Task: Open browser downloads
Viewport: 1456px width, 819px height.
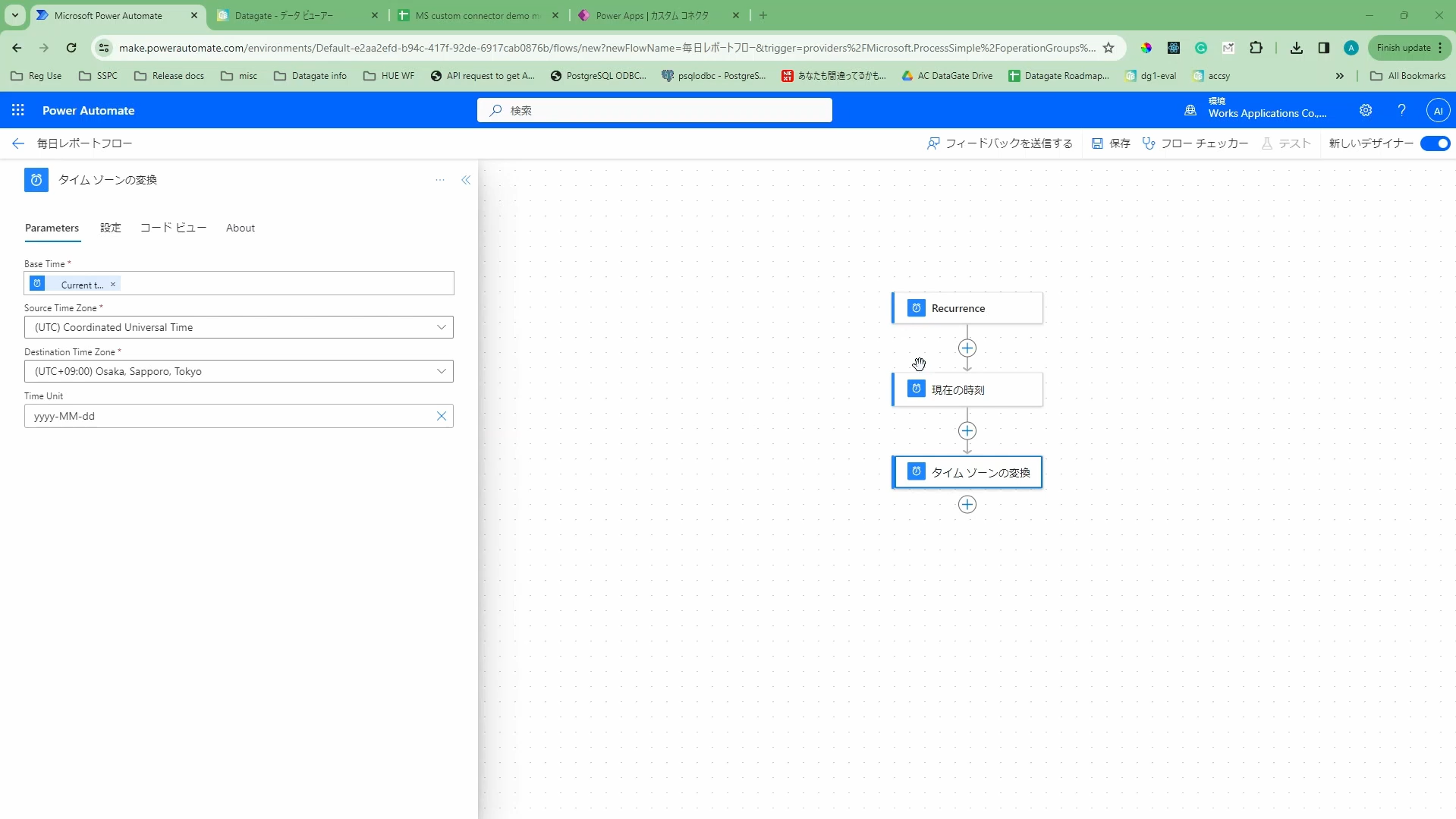Action: pyautogui.click(x=1297, y=48)
